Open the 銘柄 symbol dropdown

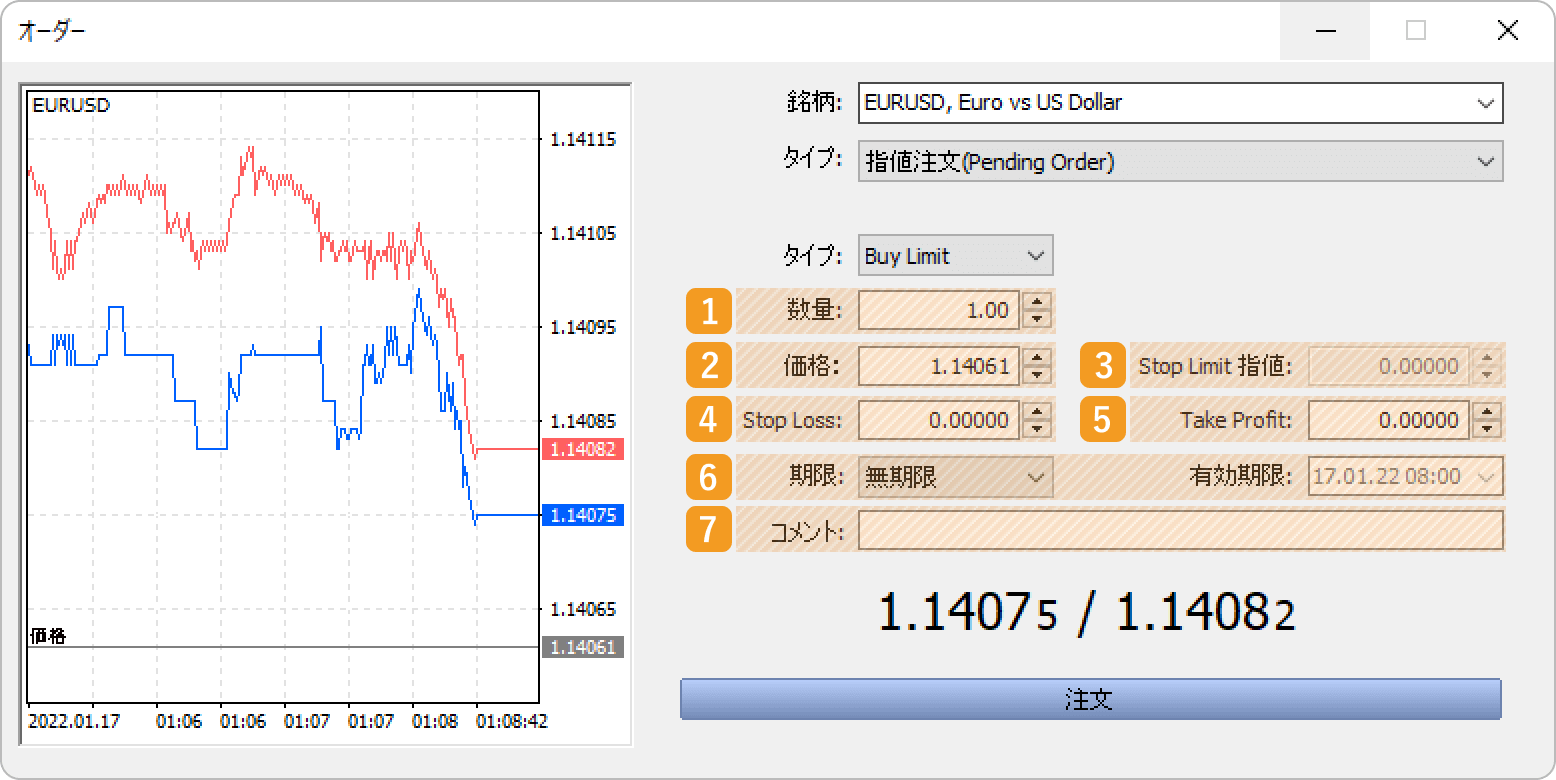[1180, 102]
